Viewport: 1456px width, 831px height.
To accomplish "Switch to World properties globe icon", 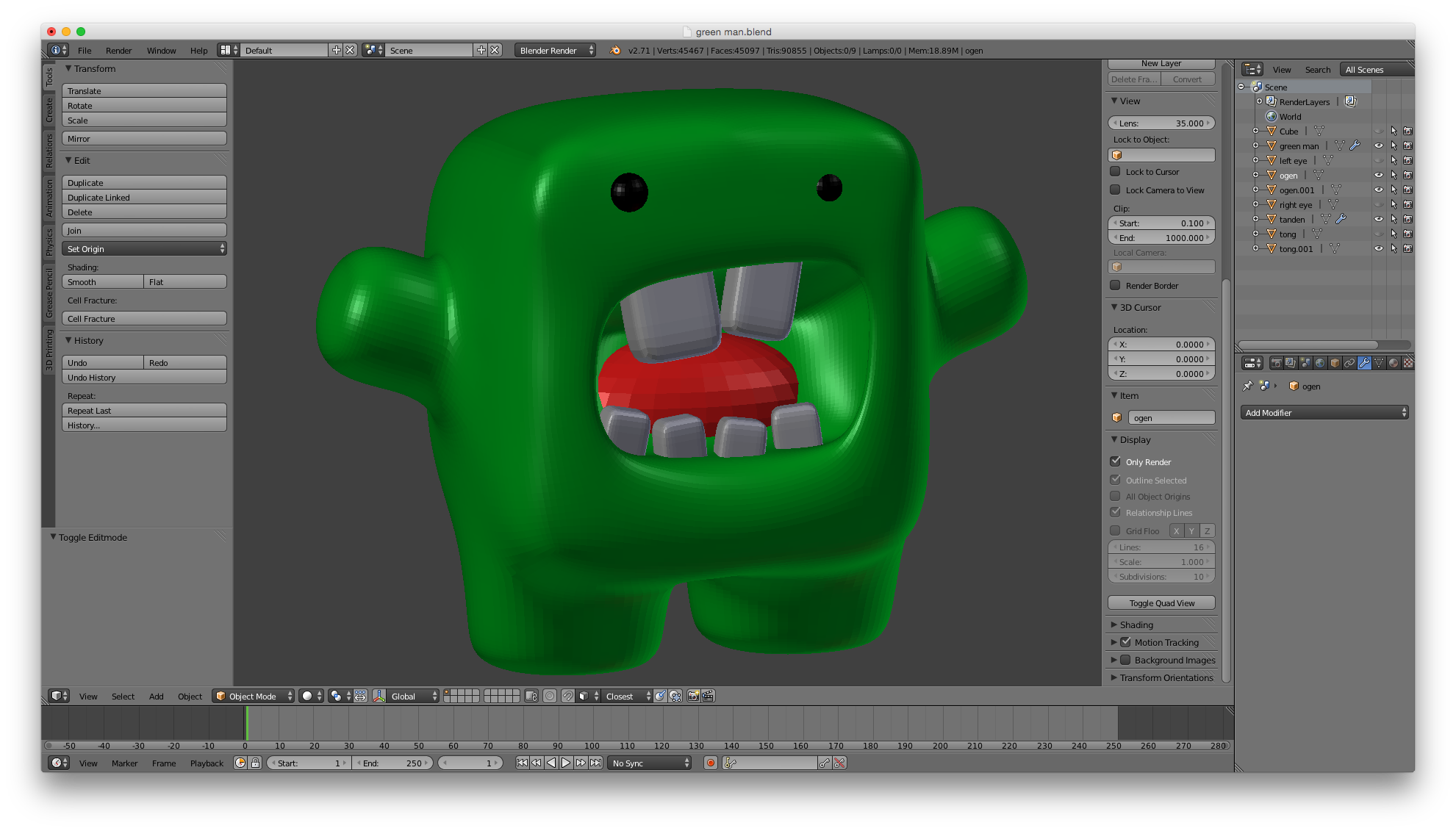I will (x=1320, y=363).
